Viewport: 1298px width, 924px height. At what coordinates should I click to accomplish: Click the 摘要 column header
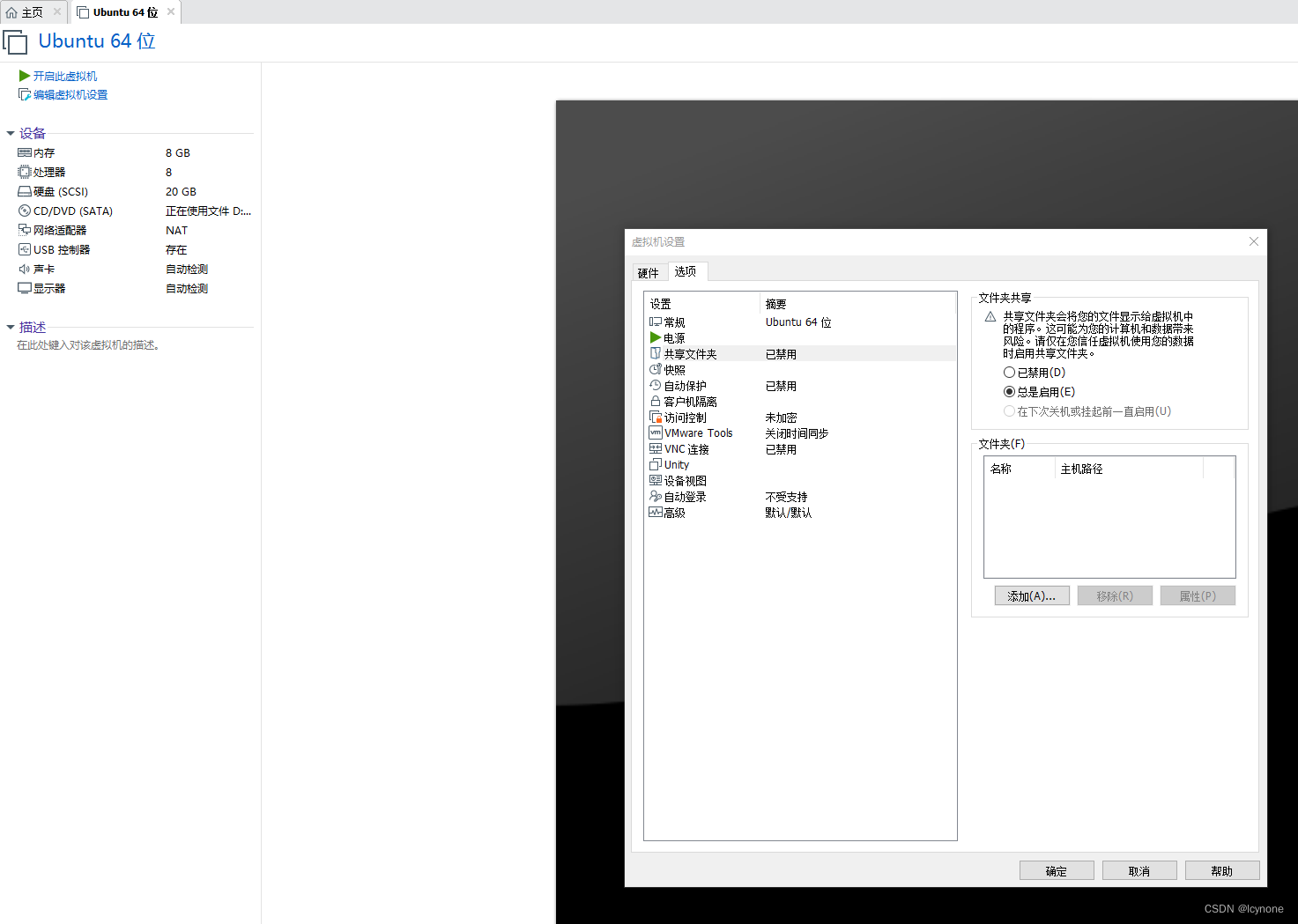click(x=857, y=304)
